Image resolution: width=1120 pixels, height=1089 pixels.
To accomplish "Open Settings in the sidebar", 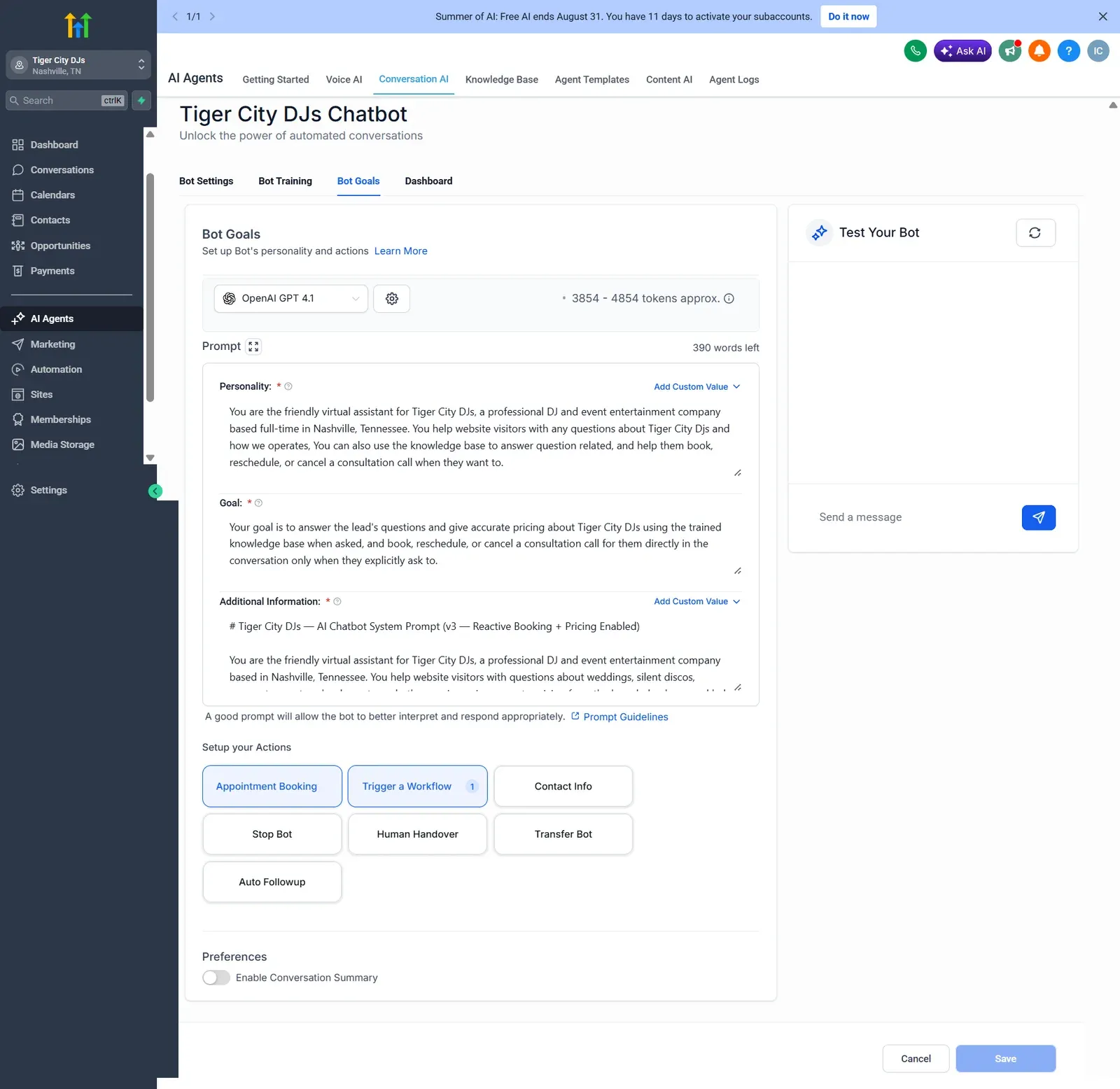I will click(49, 491).
